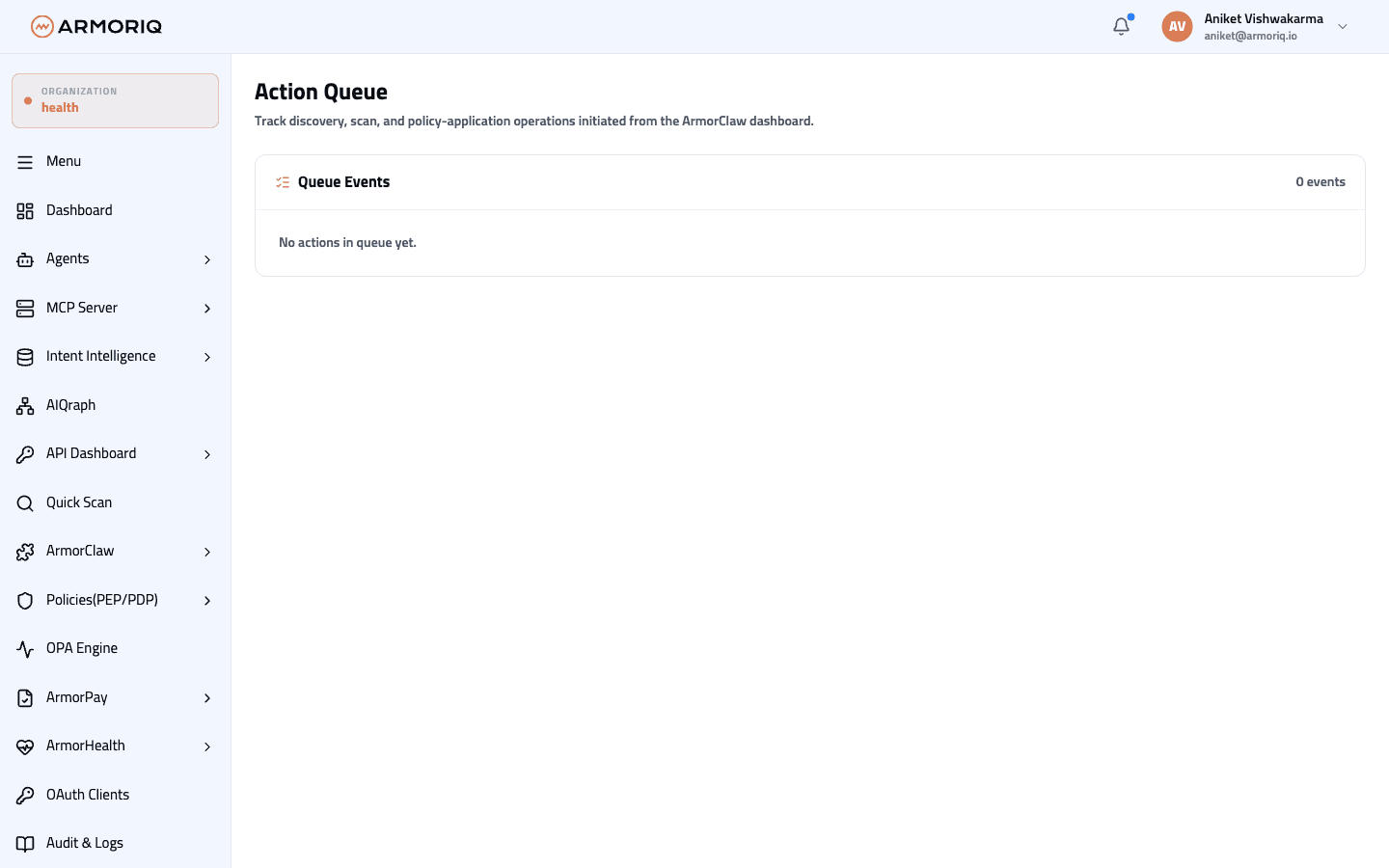This screenshot has height=868, width=1389.
Task: Click the Aniket Vishwakarma user name
Action: coord(1264,18)
